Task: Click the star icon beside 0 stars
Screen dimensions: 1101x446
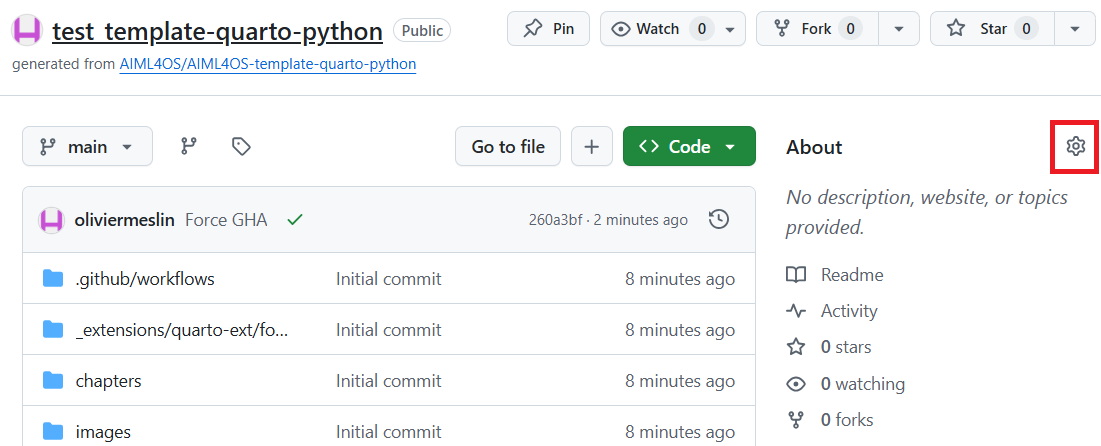Action: [x=796, y=347]
